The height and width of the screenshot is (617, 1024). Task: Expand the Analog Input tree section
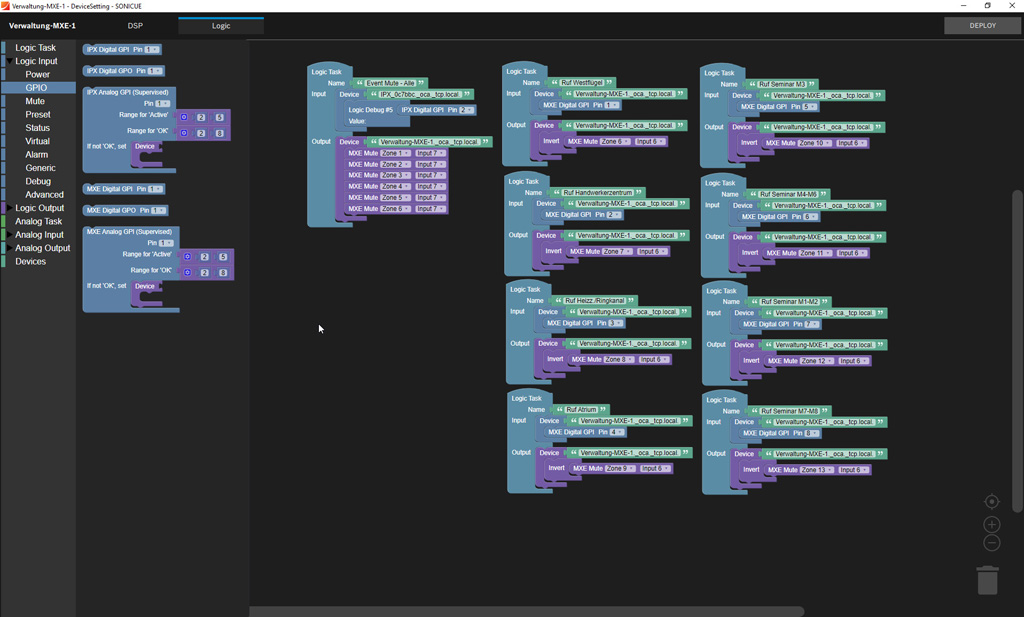pos(10,235)
